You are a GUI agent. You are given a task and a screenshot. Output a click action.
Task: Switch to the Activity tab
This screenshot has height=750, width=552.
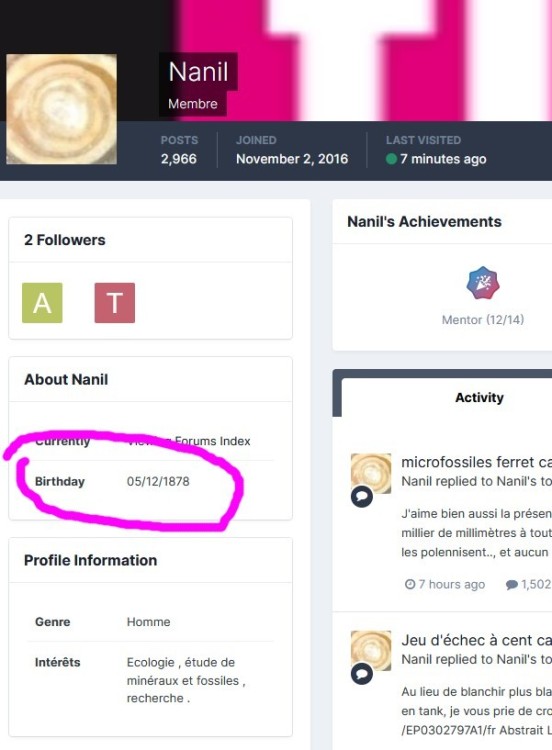(479, 397)
